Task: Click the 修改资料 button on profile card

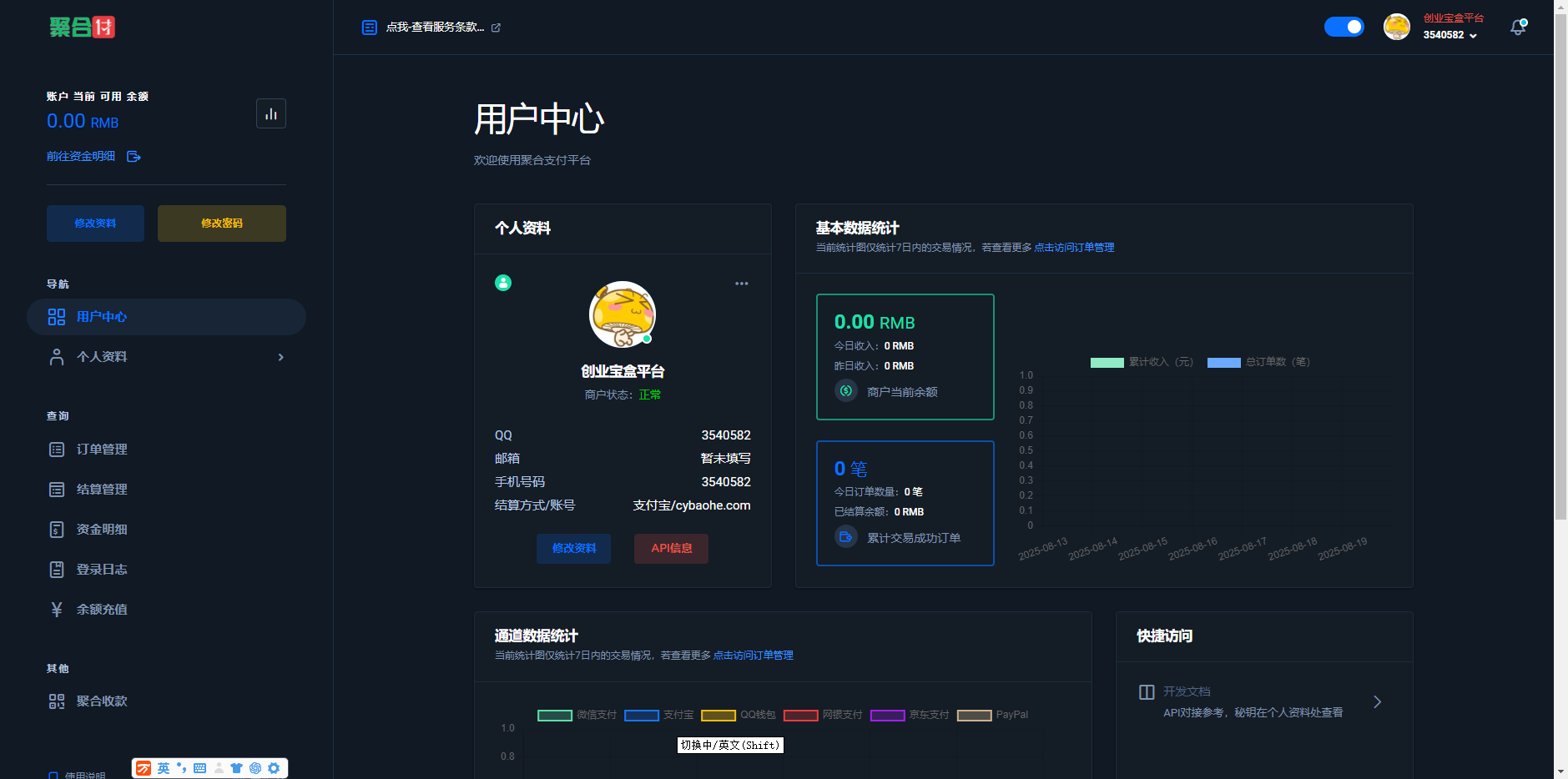Action: coord(573,548)
